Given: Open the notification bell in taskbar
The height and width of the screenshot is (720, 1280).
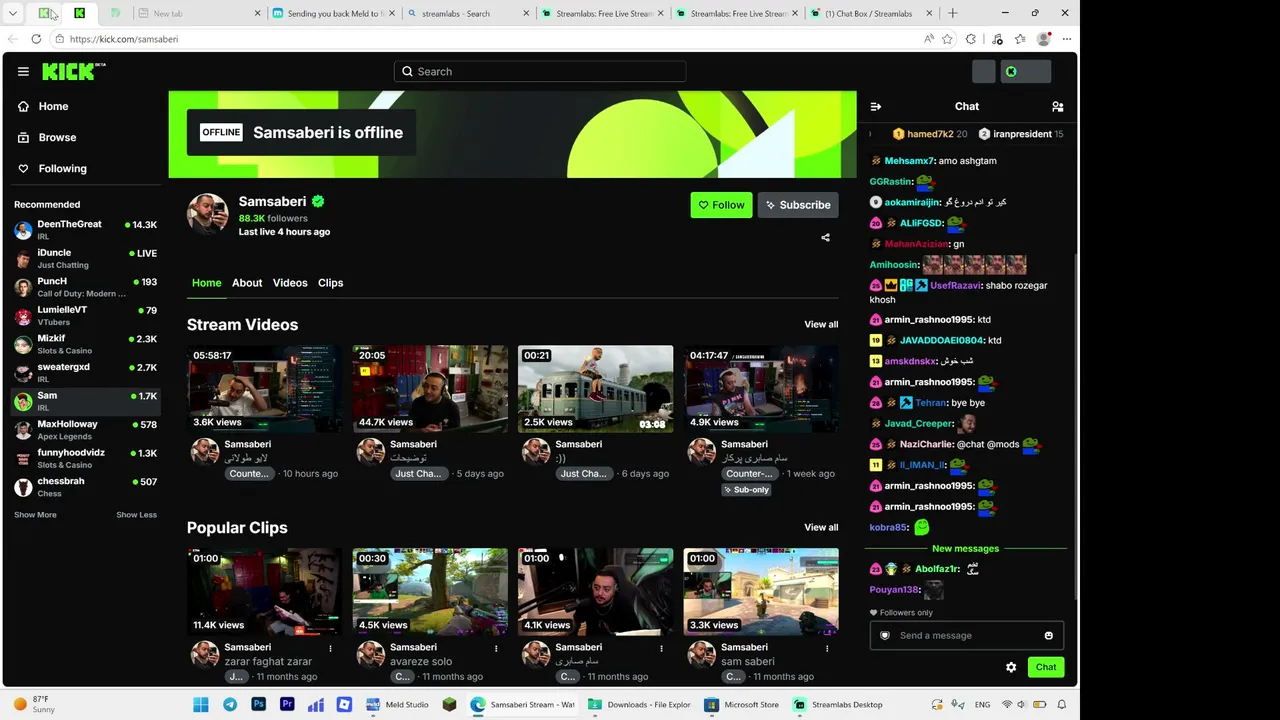Looking at the screenshot, I should (1062, 705).
